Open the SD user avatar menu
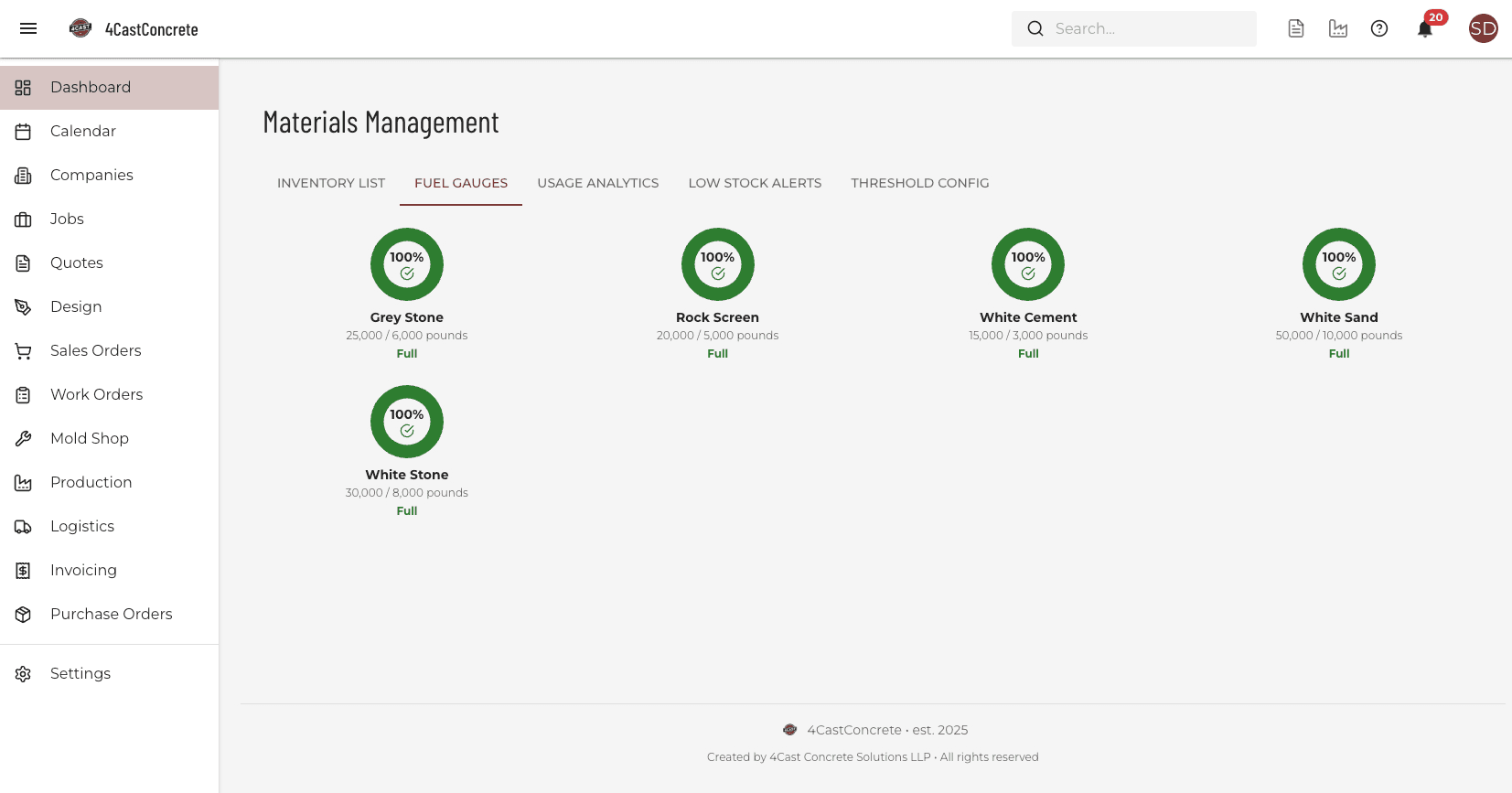This screenshot has width=1512, height=793. pos(1483,28)
